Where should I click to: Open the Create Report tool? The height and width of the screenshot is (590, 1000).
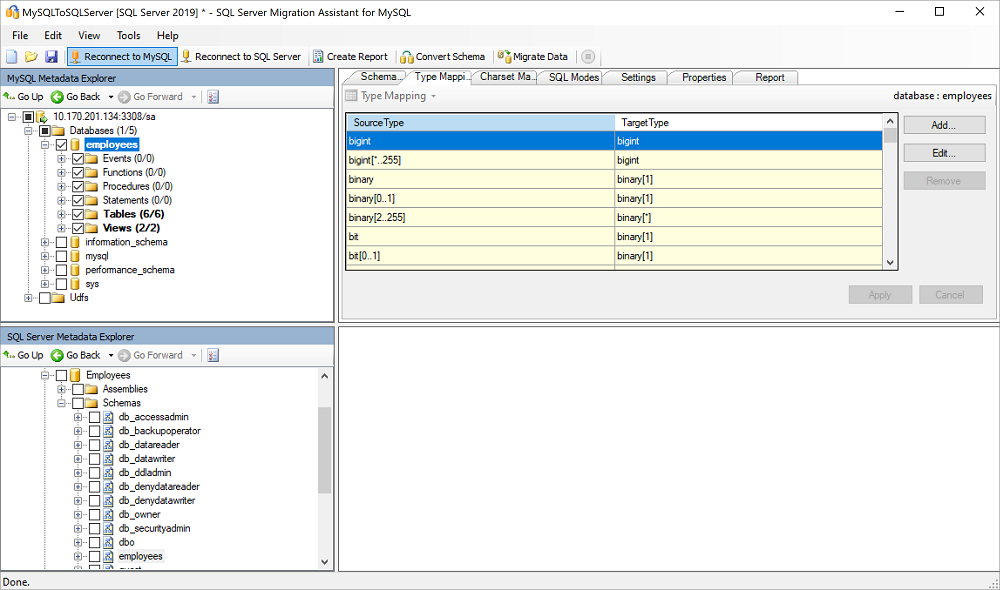click(316, 57)
